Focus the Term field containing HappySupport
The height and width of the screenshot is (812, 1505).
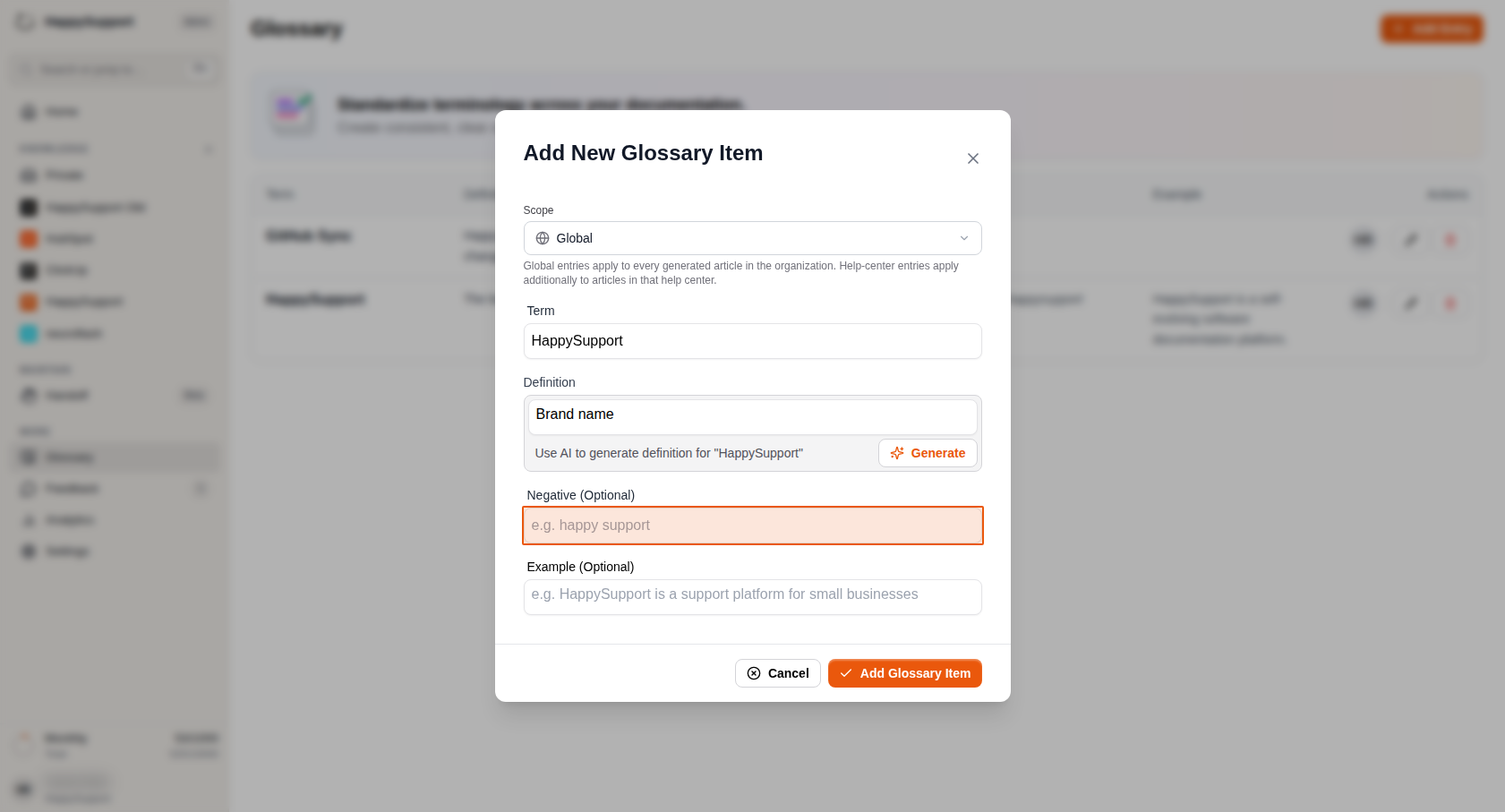pos(752,341)
